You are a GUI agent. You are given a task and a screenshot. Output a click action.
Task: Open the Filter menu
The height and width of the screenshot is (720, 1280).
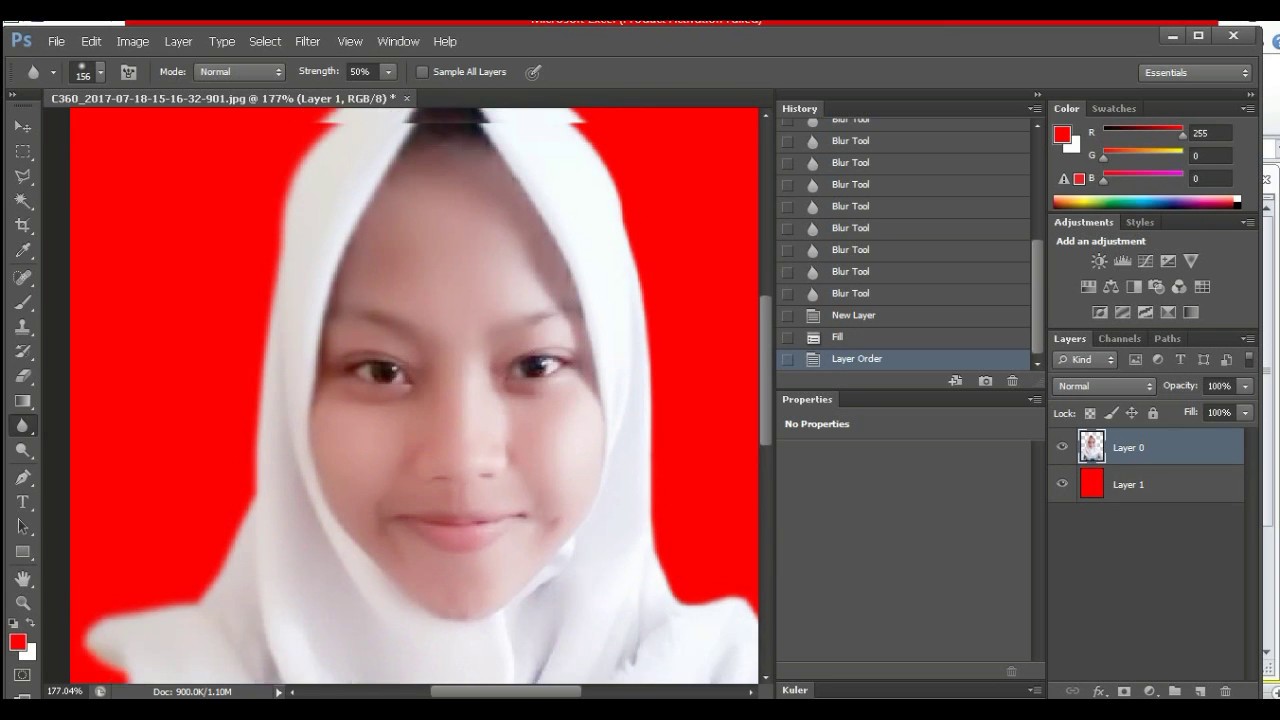click(307, 41)
